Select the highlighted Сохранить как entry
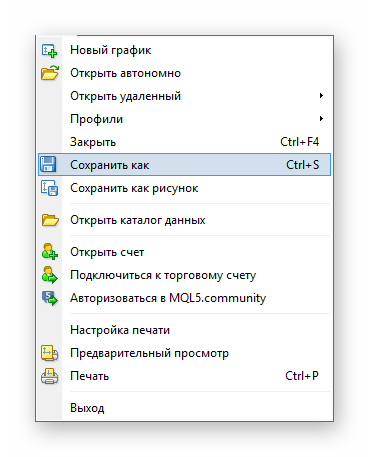Screen dimensions: 369x457 click(x=184, y=165)
